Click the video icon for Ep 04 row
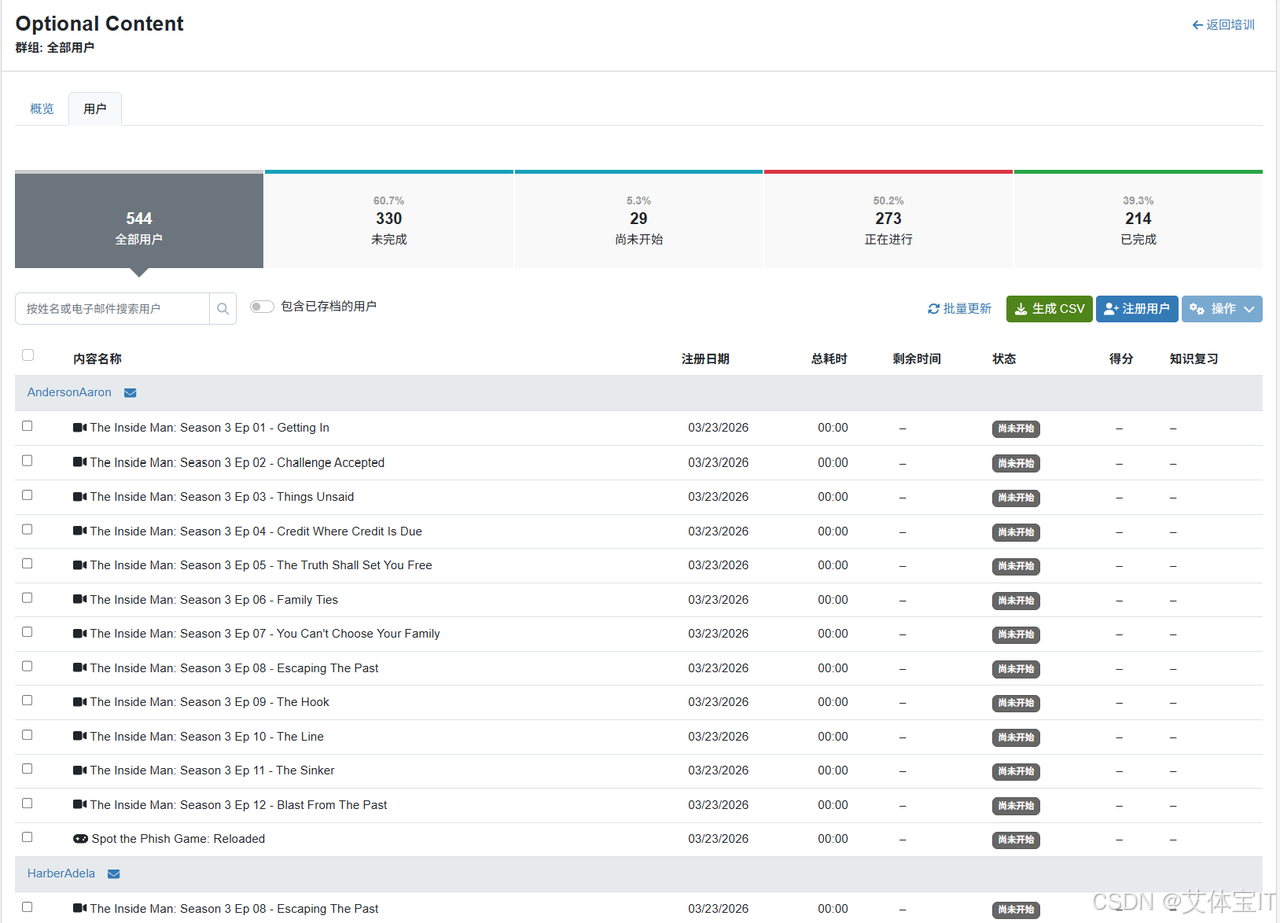Image resolution: width=1280 pixels, height=923 pixels. pos(80,531)
